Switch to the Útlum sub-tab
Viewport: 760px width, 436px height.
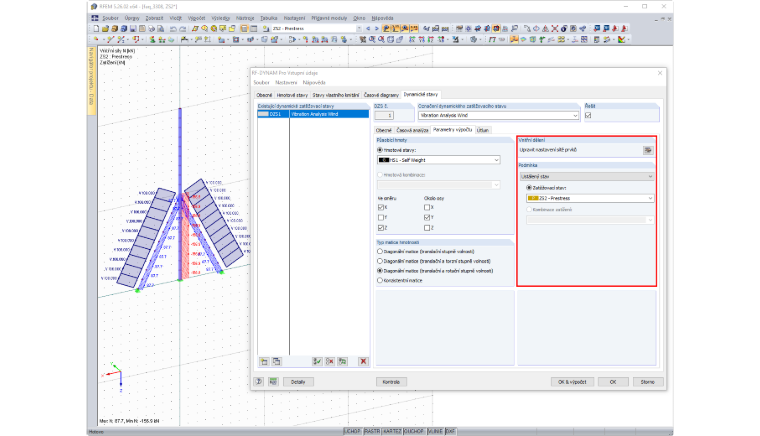(483, 130)
